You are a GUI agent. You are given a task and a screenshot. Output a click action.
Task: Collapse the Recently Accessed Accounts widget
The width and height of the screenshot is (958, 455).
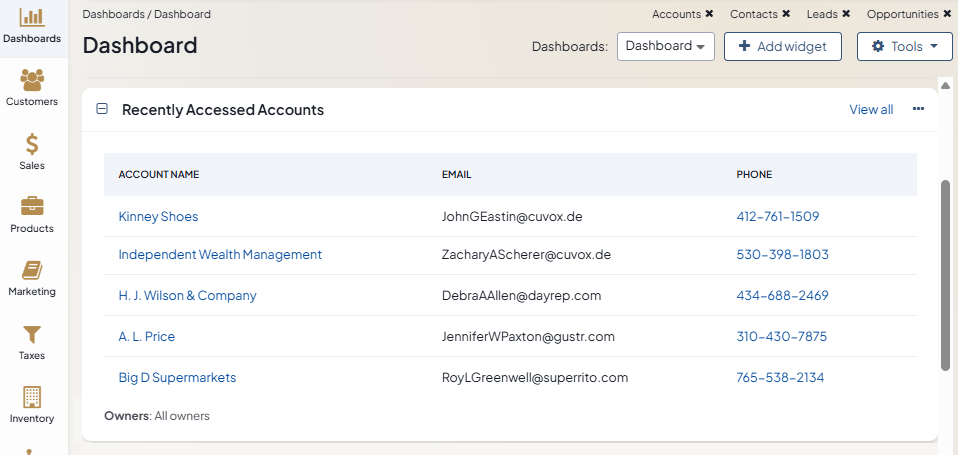pos(102,110)
